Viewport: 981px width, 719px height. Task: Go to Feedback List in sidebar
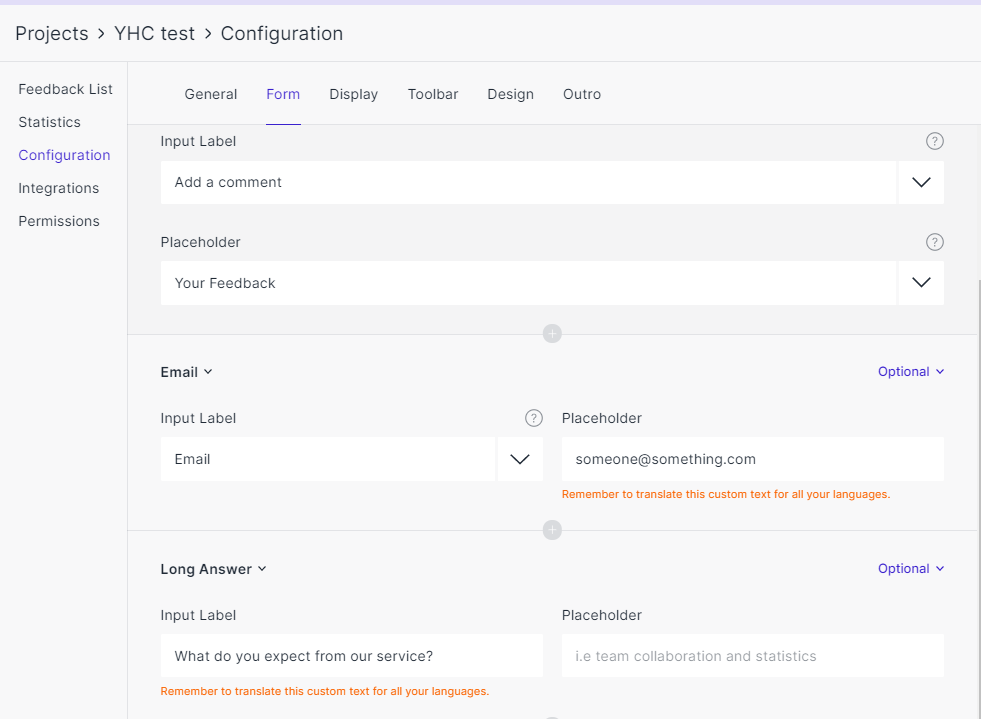coord(65,89)
